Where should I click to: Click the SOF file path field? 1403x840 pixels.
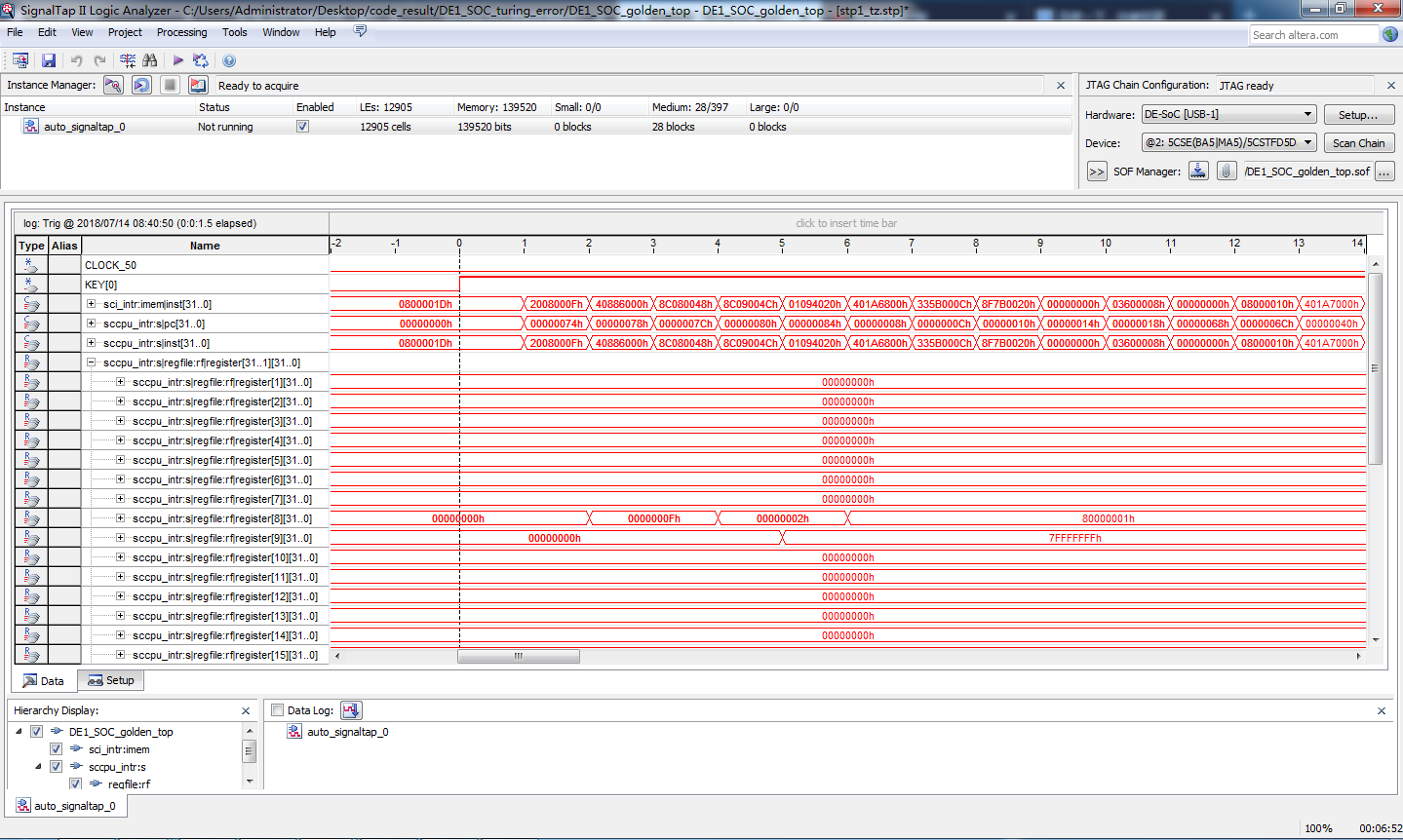(1306, 172)
